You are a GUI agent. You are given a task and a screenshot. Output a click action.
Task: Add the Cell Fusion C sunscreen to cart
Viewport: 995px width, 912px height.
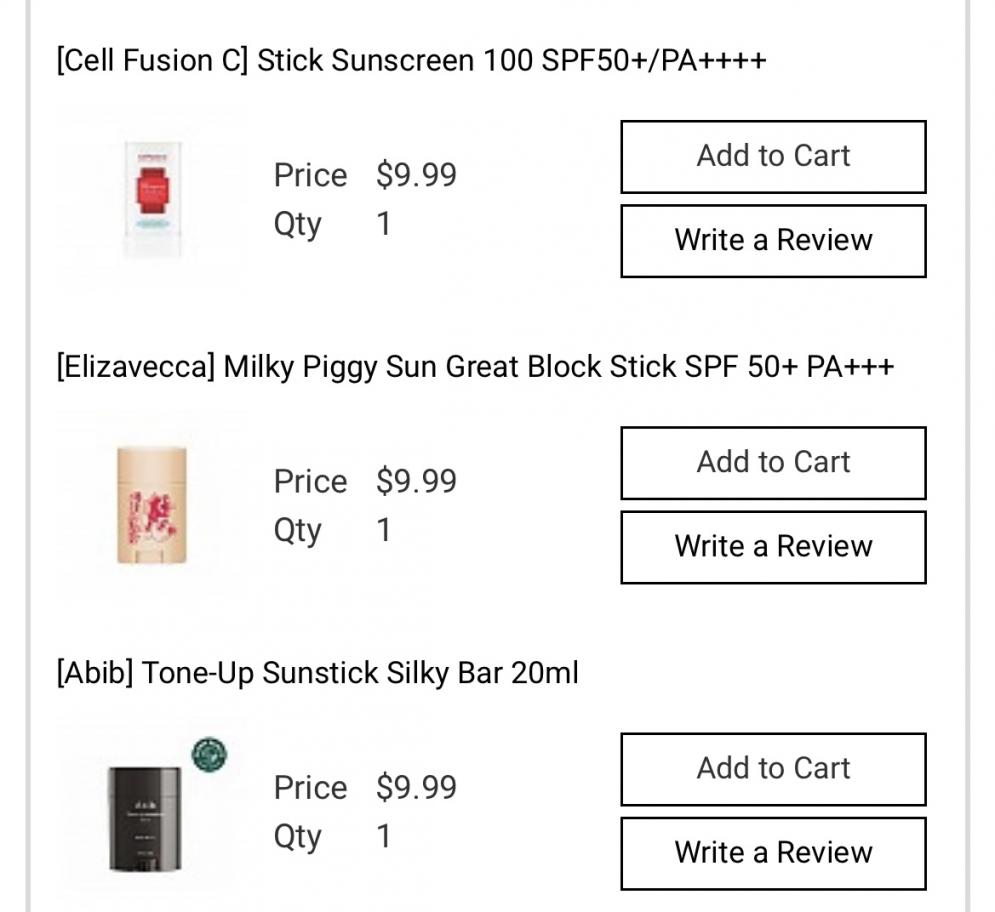pos(773,157)
